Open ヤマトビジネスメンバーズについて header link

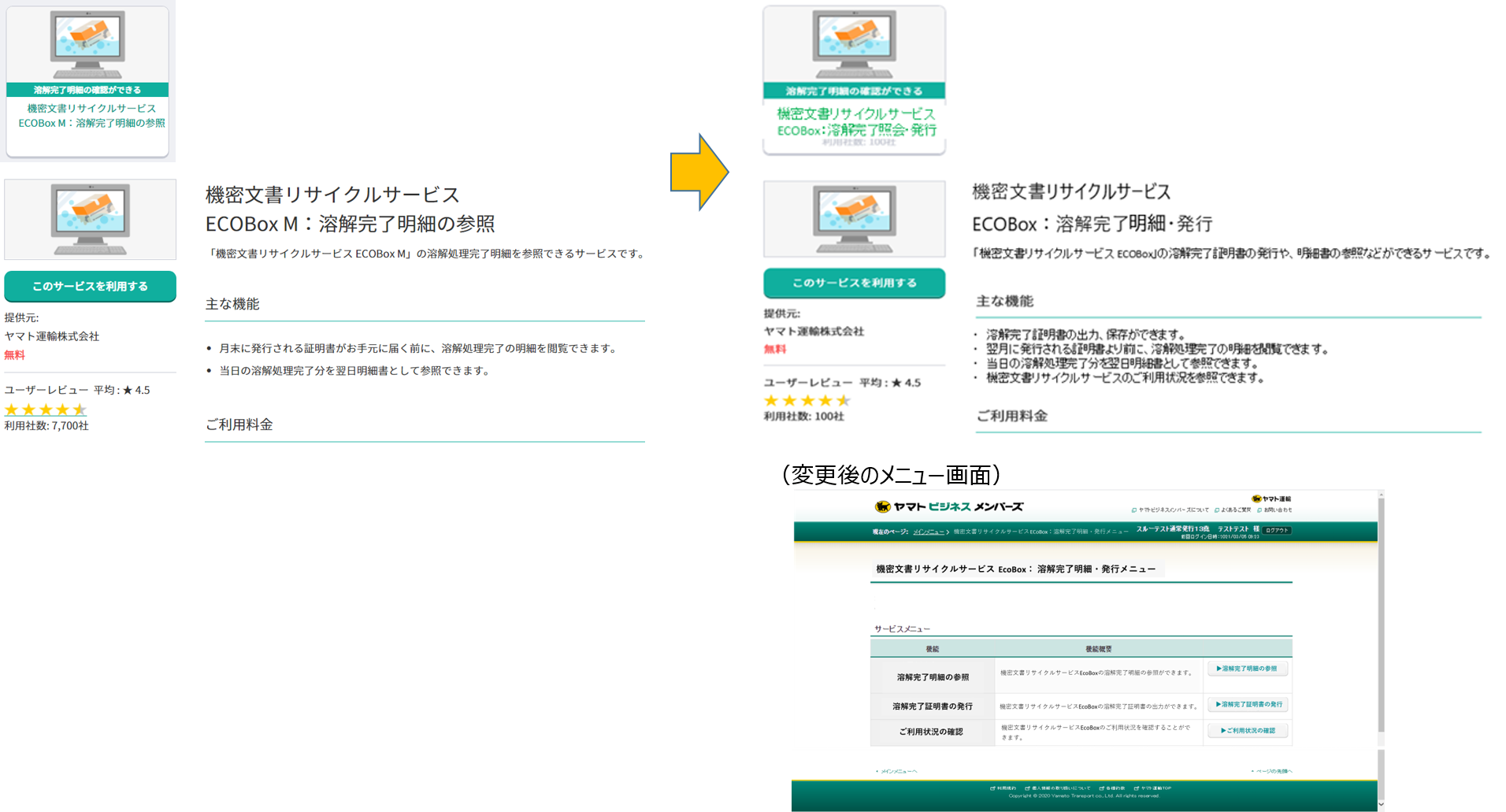click(x=1170, y=510)
